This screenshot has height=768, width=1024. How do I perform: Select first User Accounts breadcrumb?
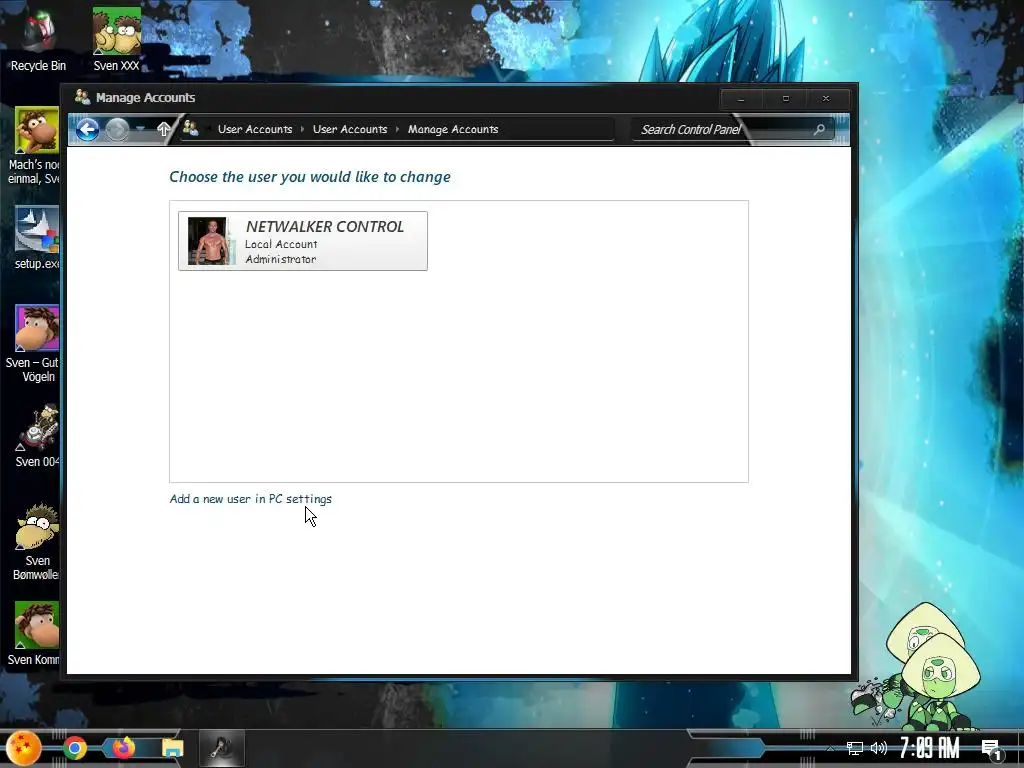tap(255, 129)
